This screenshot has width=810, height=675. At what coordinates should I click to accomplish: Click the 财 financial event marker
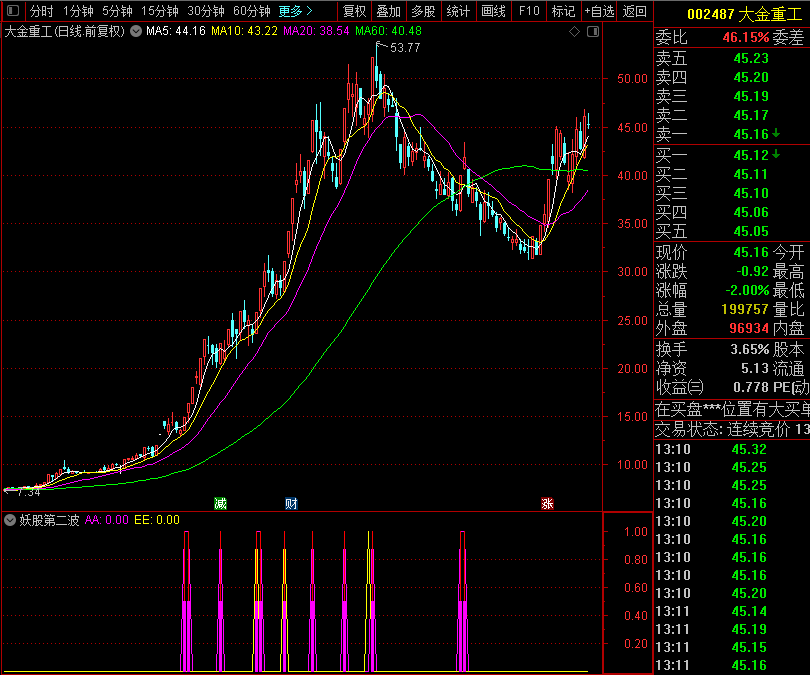(291, 503)
